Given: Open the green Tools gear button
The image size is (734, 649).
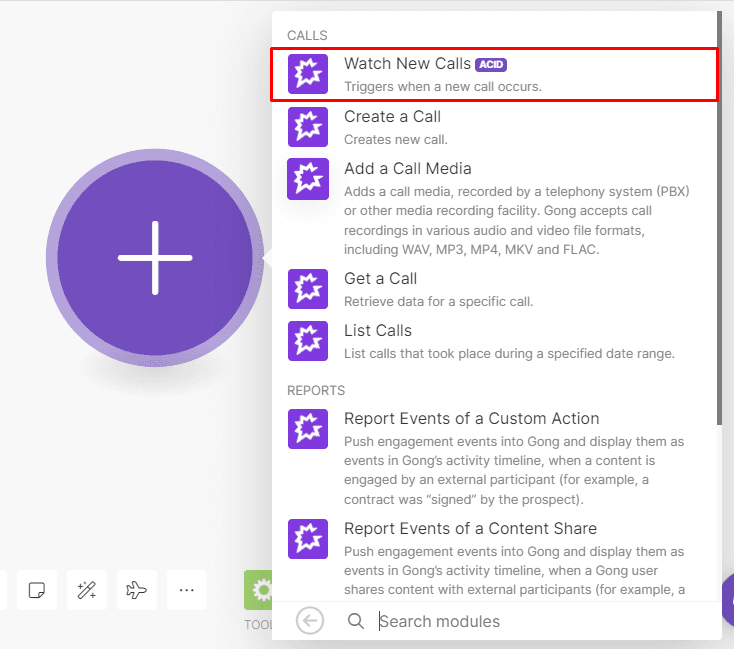Looking at the screenshot, I should coord(261,590).
